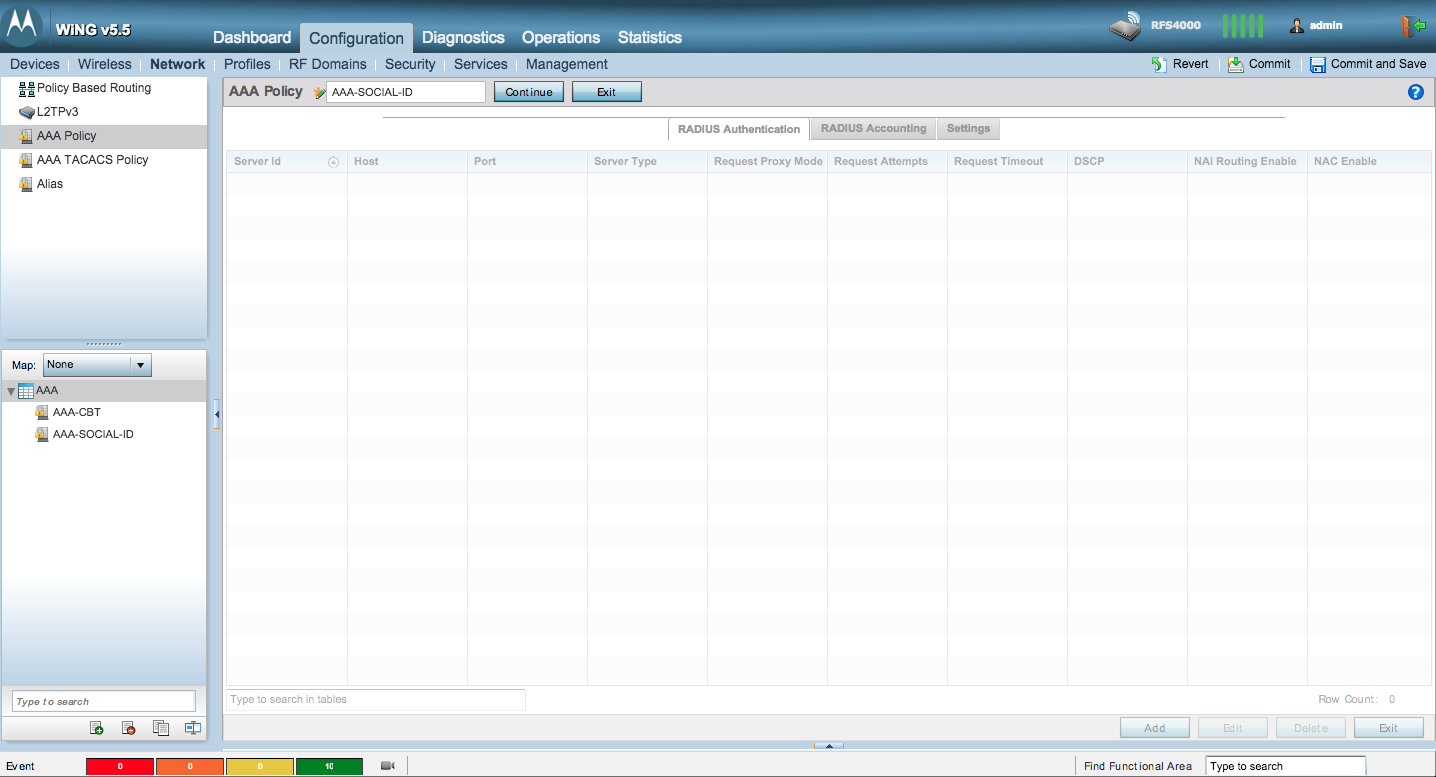Open the Configuration tab
Image resolution: width=1436 pixels, height=777 pixels.
356,39
